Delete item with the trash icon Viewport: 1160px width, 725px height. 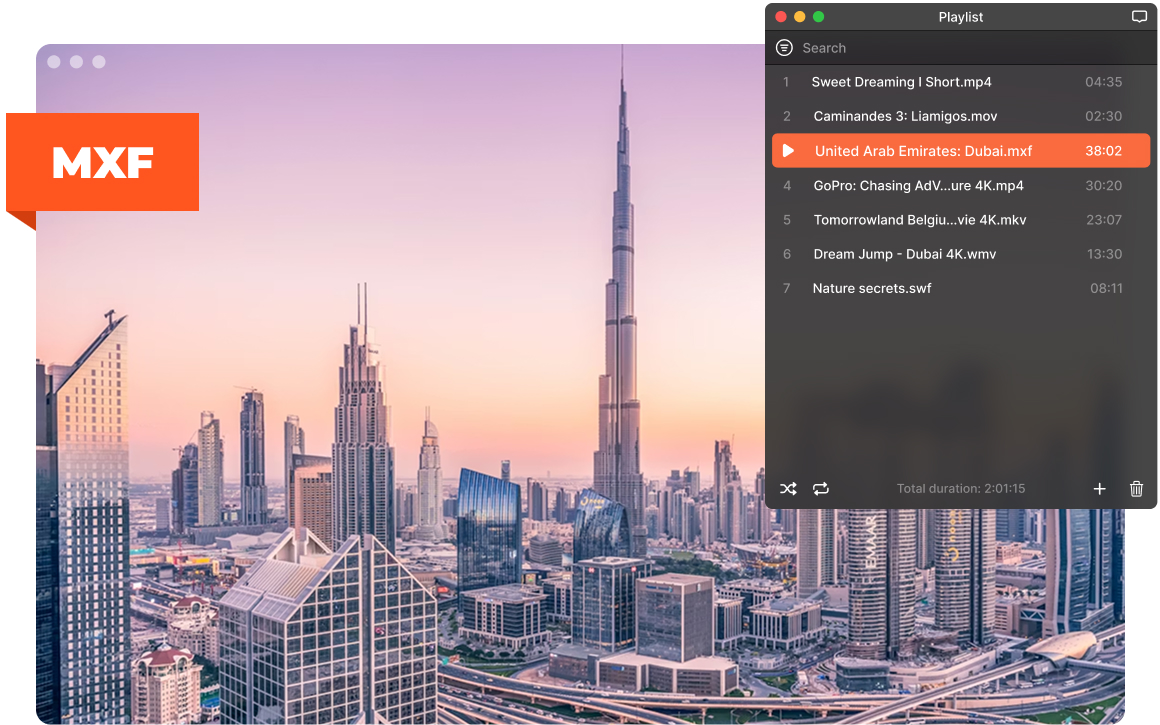pyautogui.click(x=1136, y=489)
